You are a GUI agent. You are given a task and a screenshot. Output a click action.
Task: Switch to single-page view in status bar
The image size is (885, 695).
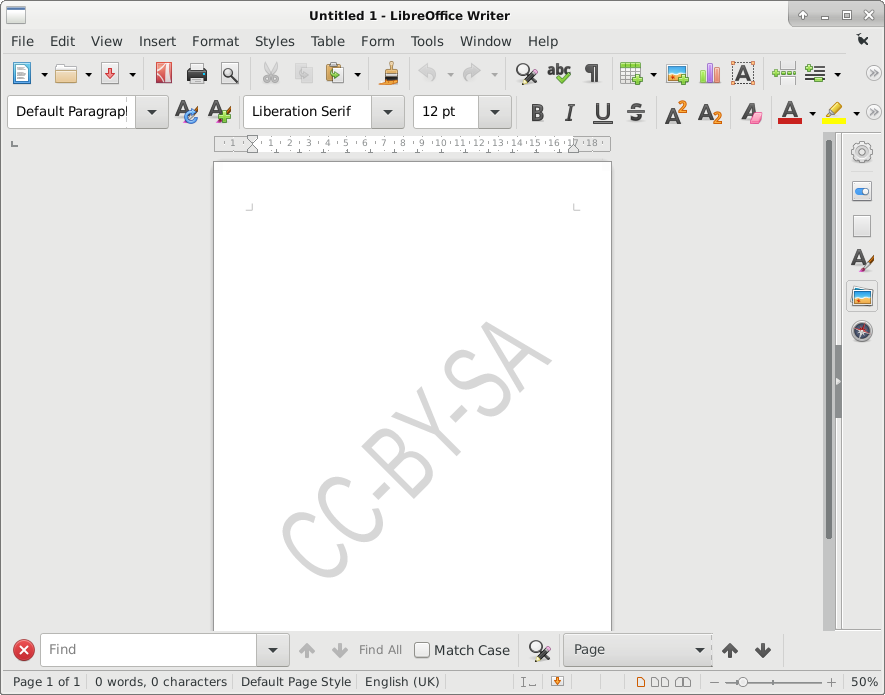coord(641,682)
